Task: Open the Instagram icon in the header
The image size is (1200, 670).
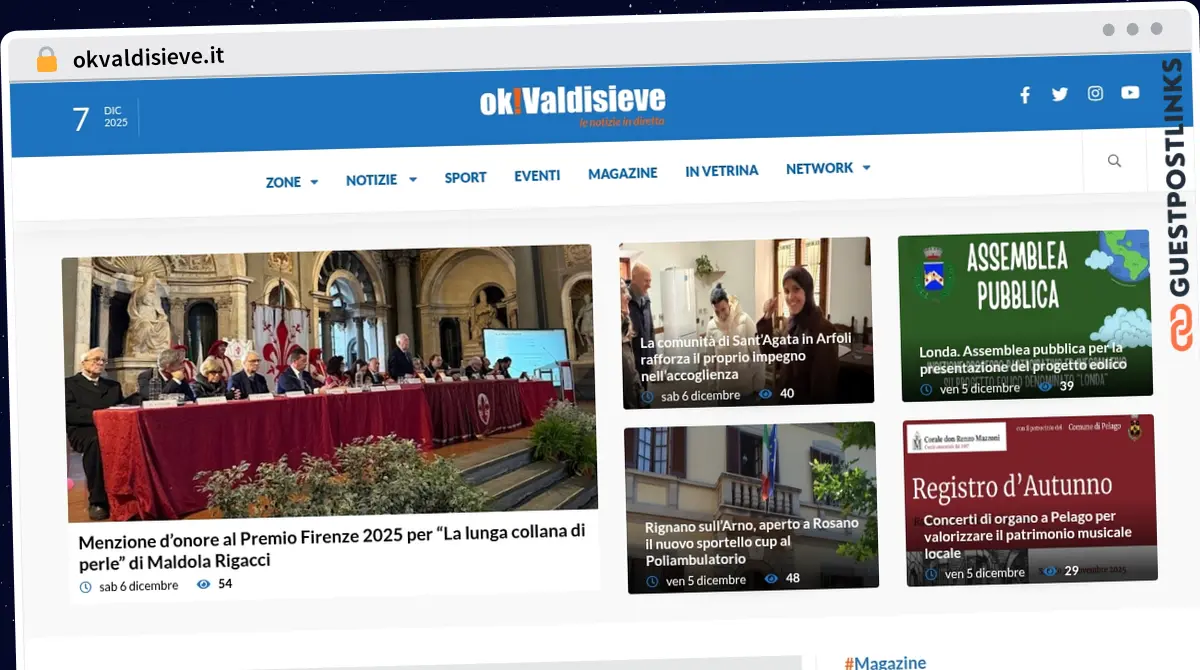Action: pos(1094,93)
